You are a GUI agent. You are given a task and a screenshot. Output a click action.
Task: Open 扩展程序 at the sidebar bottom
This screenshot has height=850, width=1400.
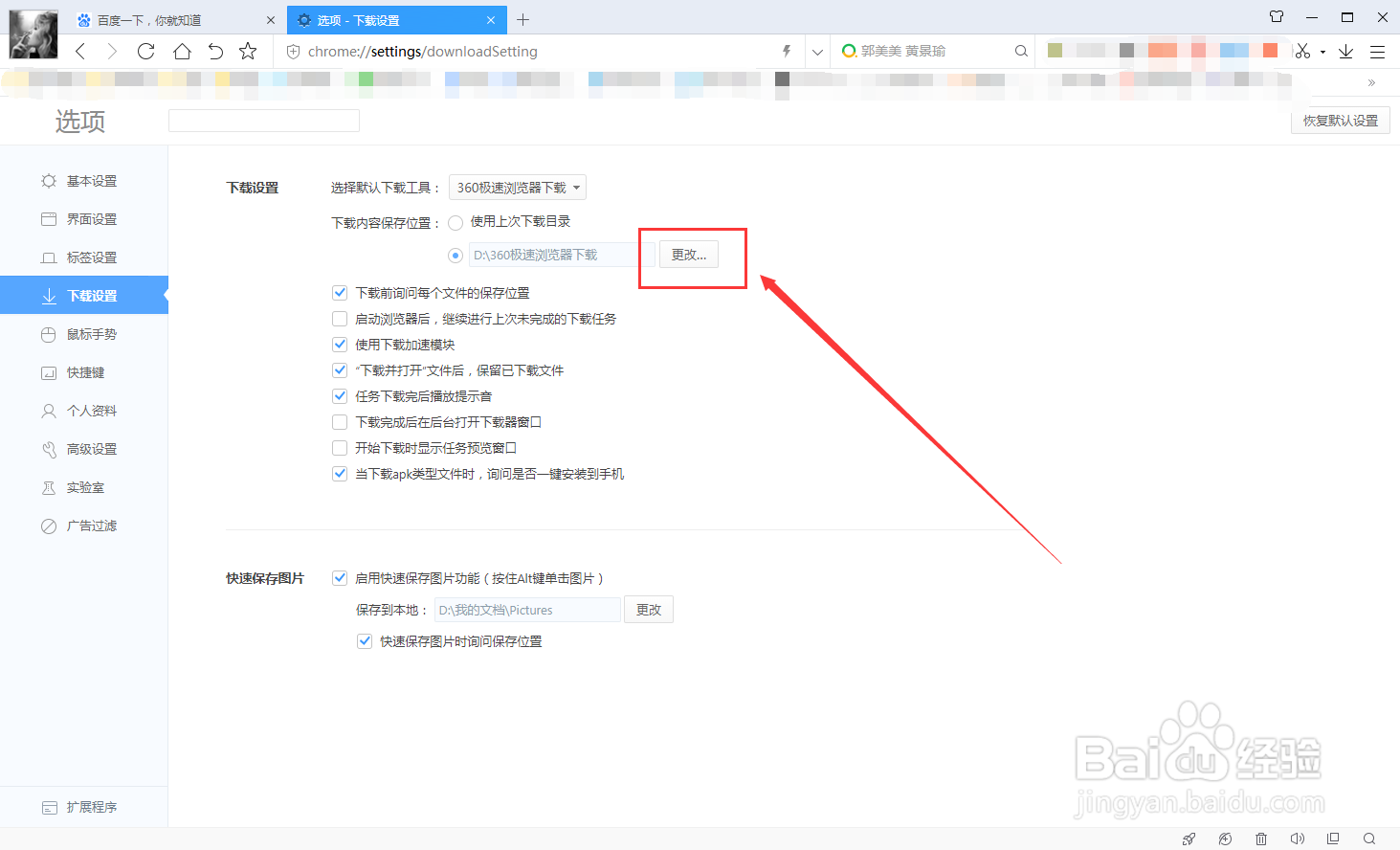click(x=84, y=807)
